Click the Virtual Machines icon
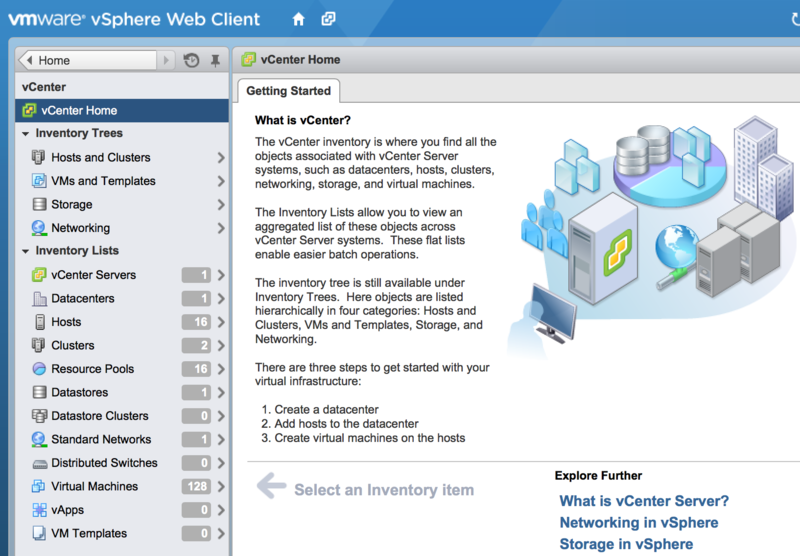 (38, 486)
